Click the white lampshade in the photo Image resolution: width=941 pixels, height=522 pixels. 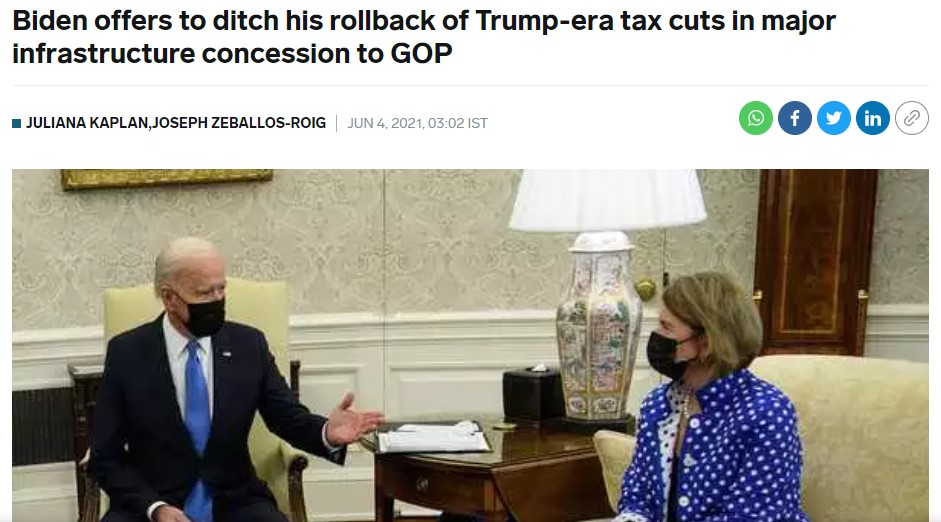pos(607,200)
